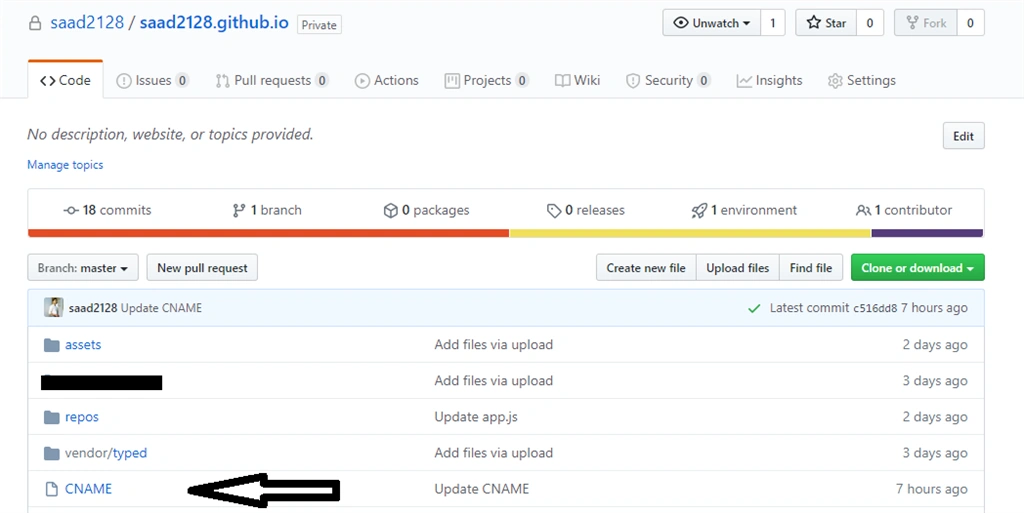Click the Fork button

926,23
